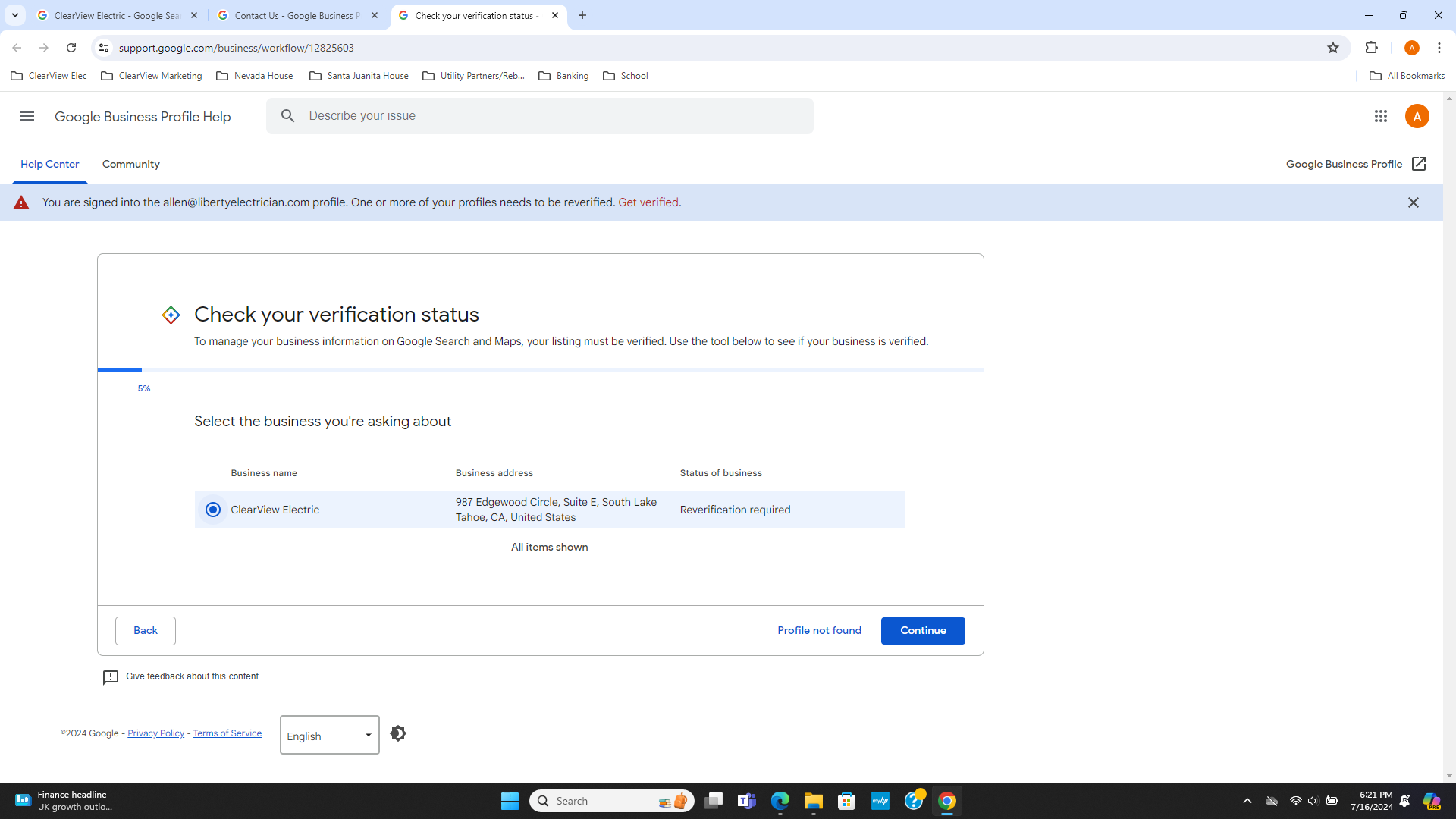
Task: Open the English language dropdown
Action: tap(329, 735)
